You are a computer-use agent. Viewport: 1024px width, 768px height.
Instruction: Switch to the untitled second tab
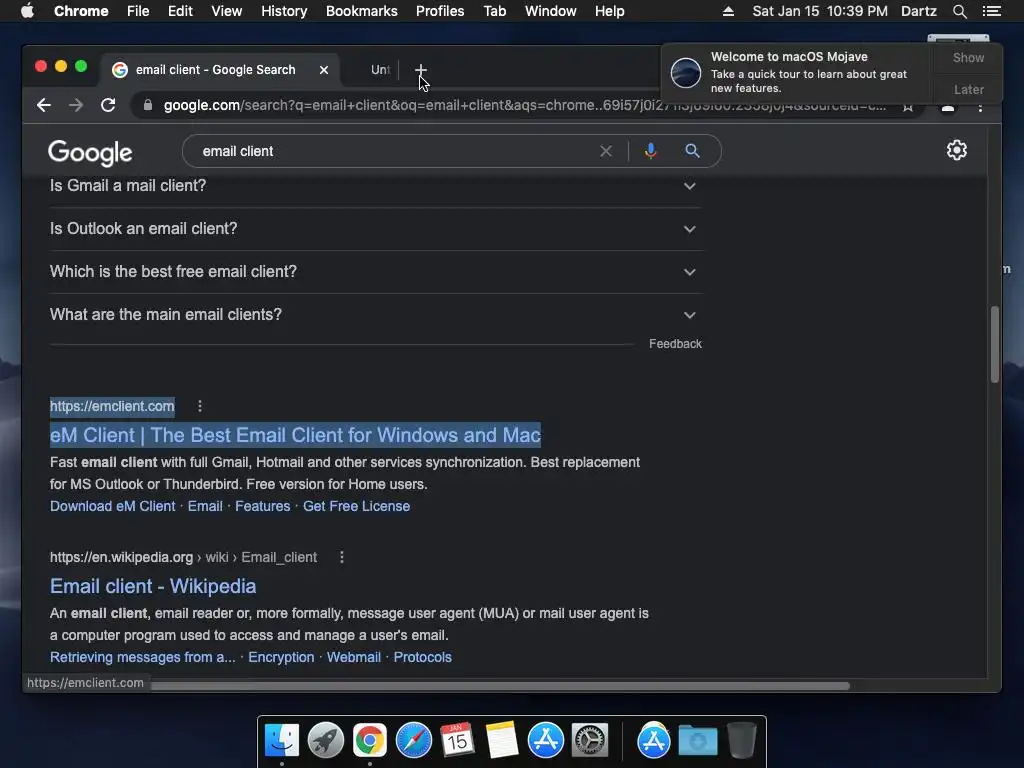380,70
